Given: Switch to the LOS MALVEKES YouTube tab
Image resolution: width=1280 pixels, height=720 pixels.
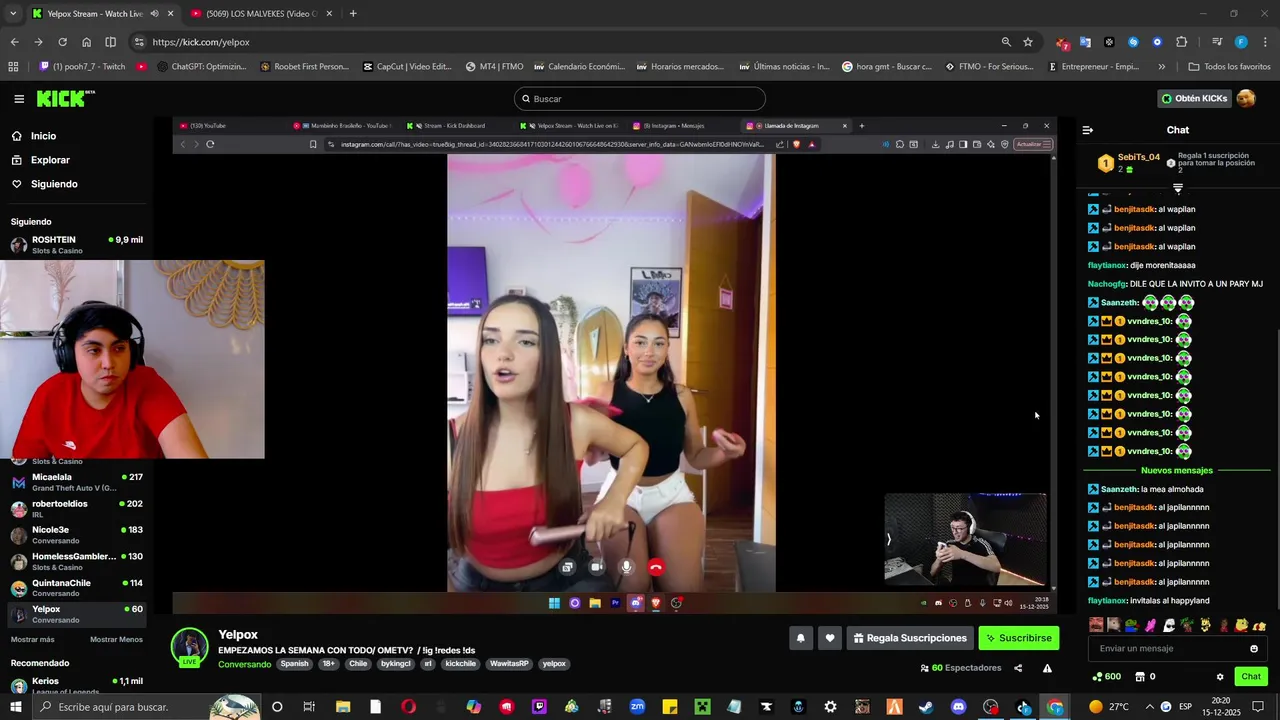Looking at the screenshot, I should (262, 14).
